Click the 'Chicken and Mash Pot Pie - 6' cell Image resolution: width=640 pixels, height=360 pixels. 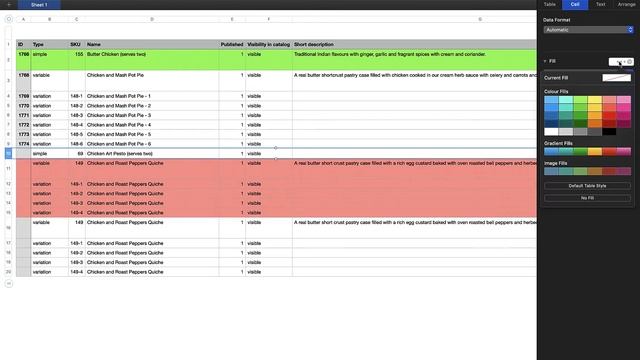(x=152, y=144)
